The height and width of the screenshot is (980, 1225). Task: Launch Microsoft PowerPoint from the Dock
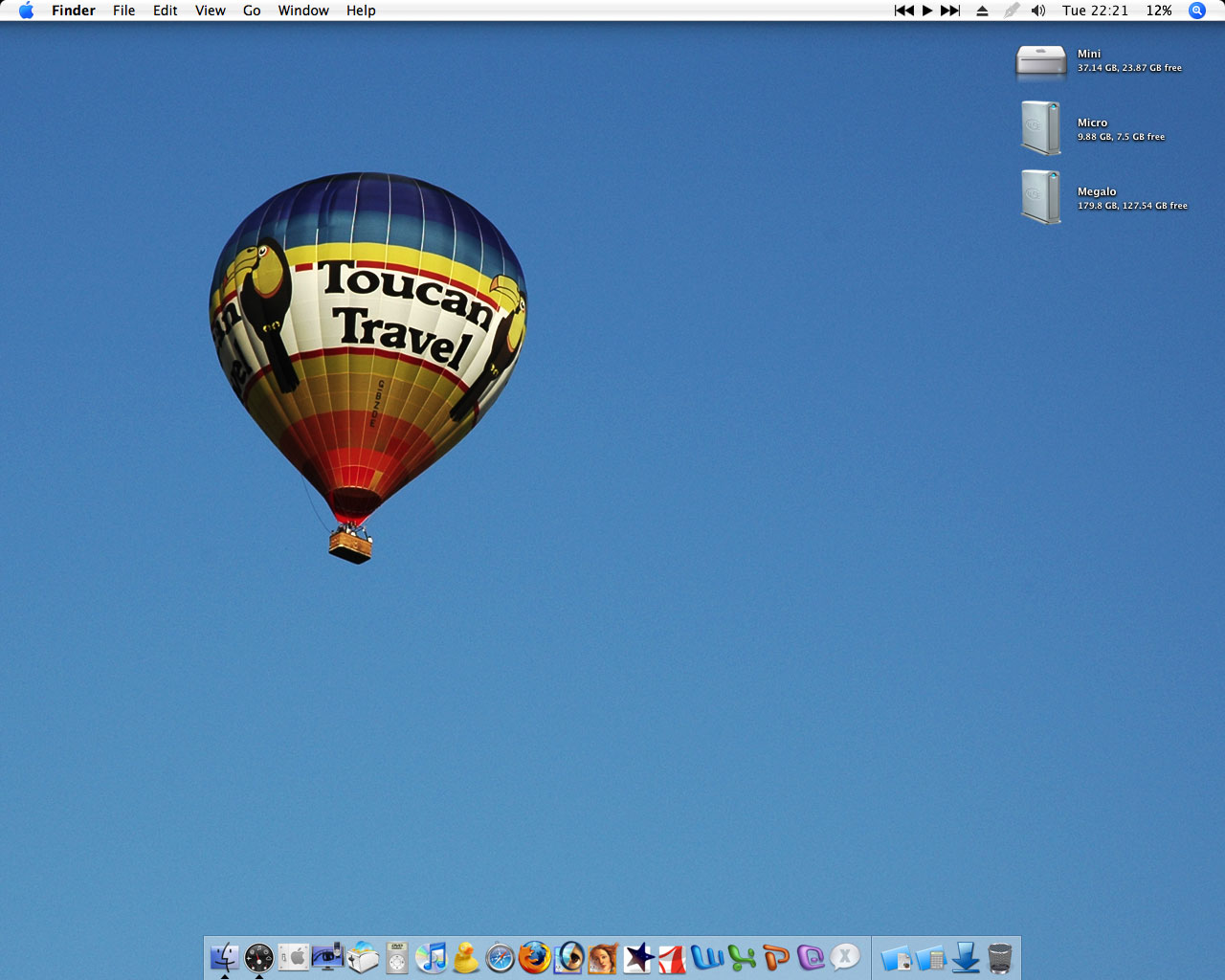[776, 957]
